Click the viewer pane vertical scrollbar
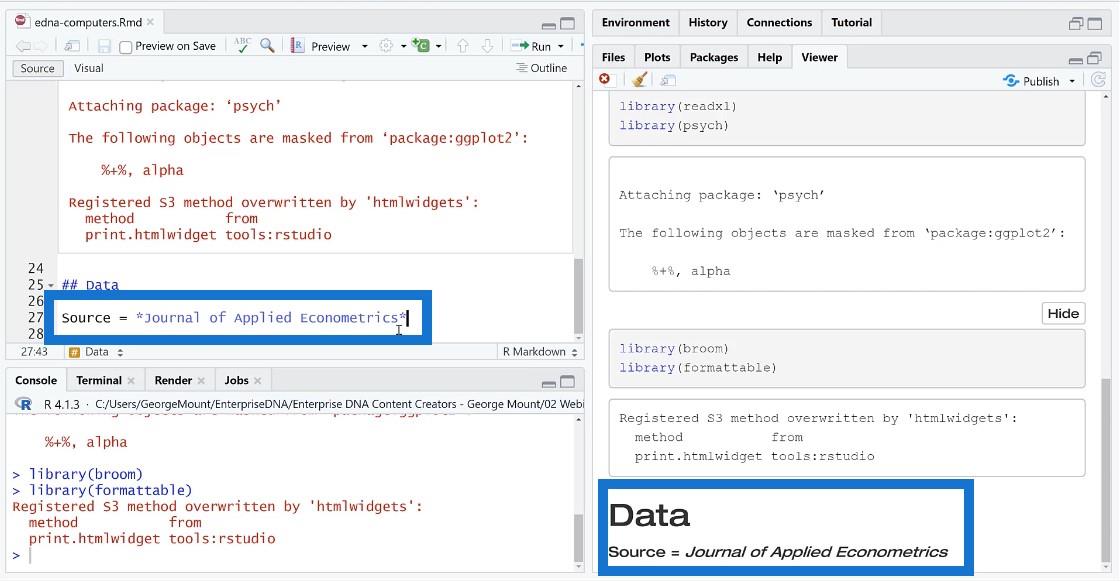The image size is (1120, 581). 1106,468
